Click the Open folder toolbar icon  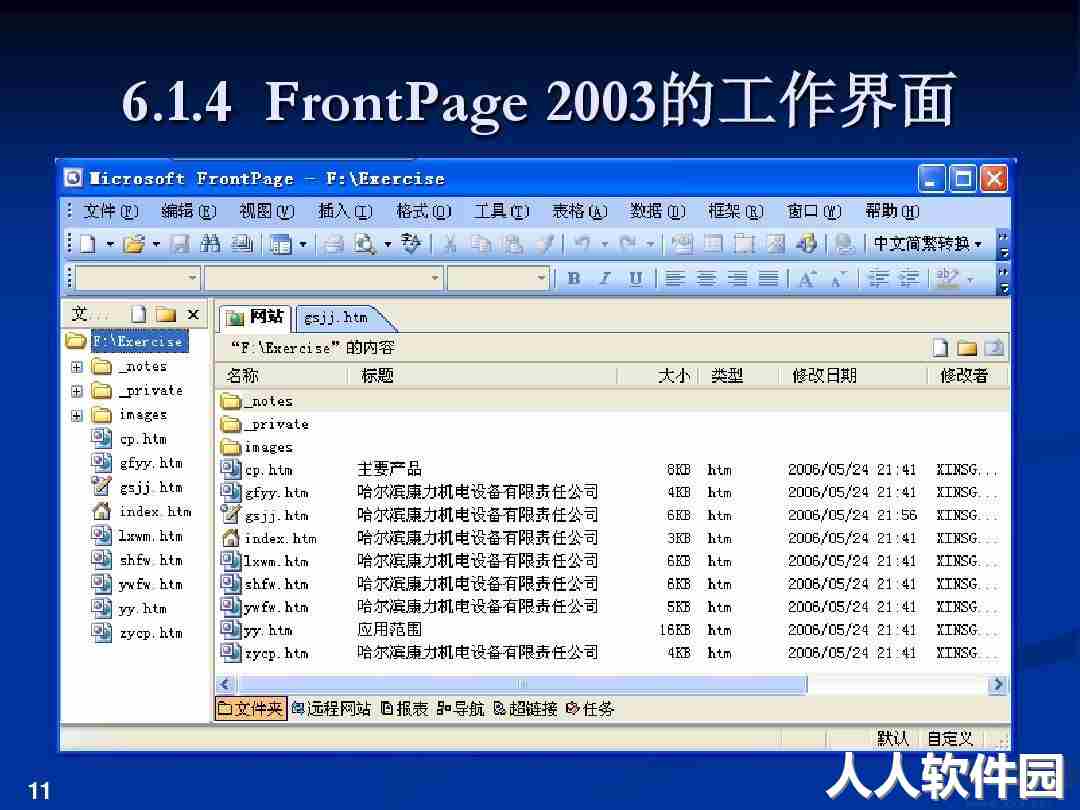point(134,244)
